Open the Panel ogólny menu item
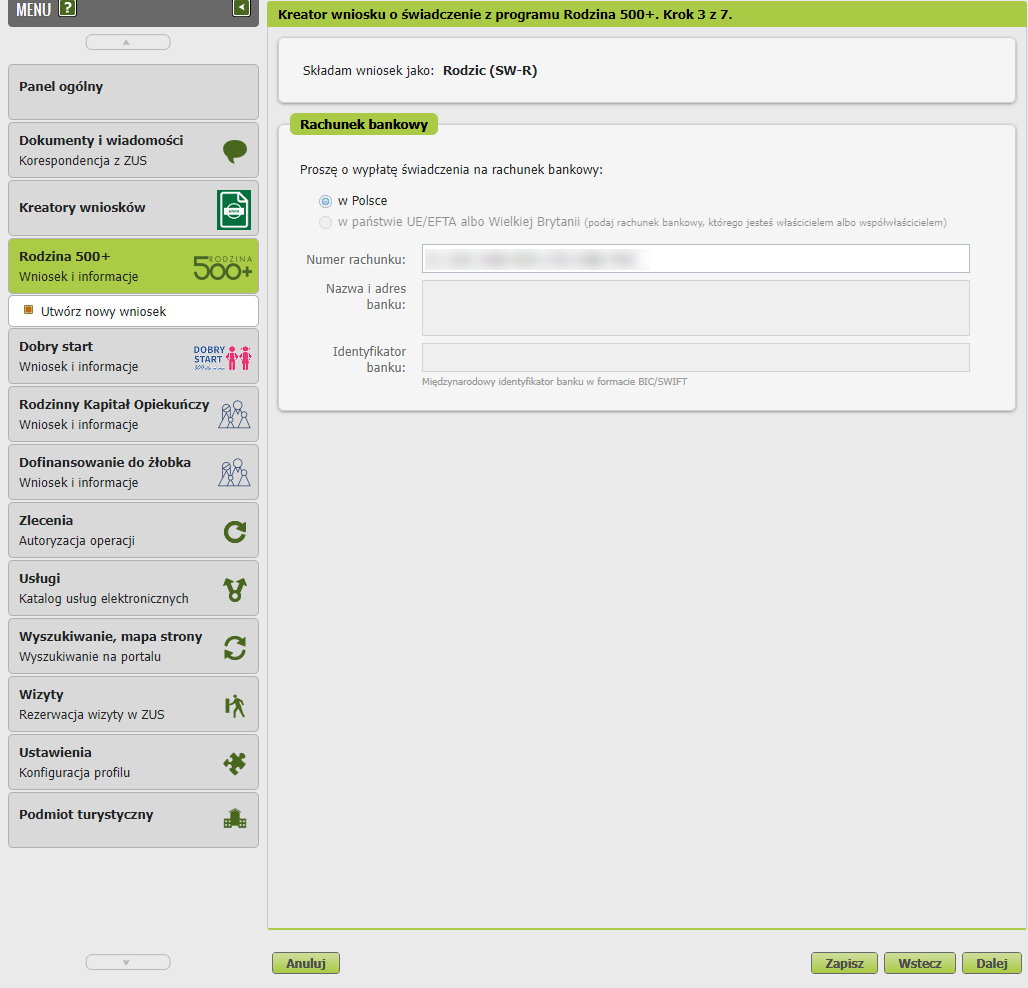1028x988 pixels. [133, 92]
